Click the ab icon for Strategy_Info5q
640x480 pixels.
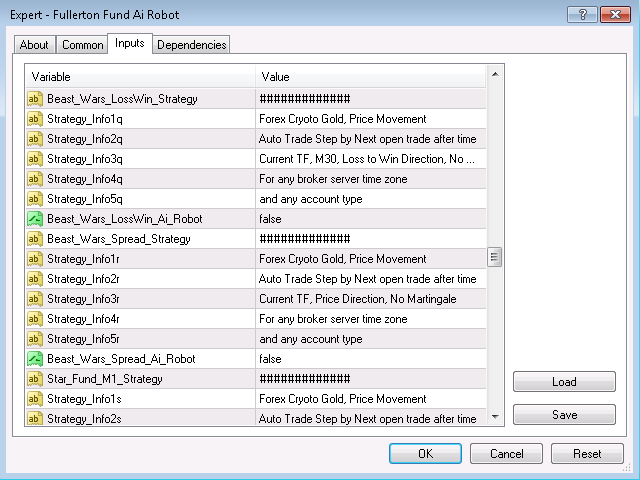35,199
